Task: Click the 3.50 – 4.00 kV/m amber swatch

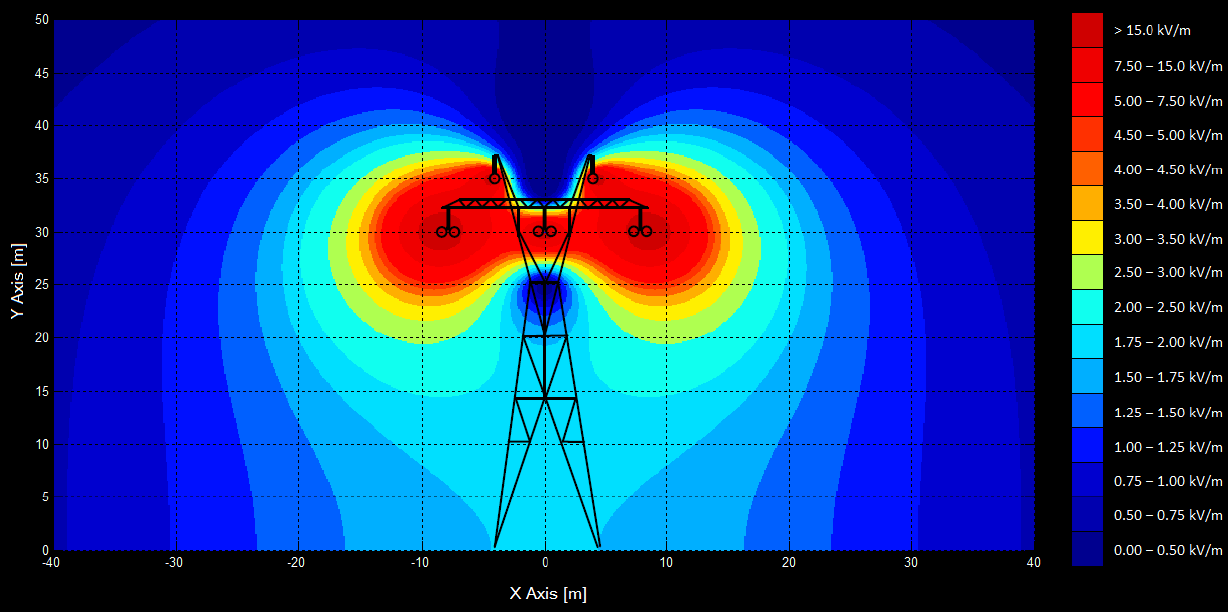Action: coord(1087,203)
